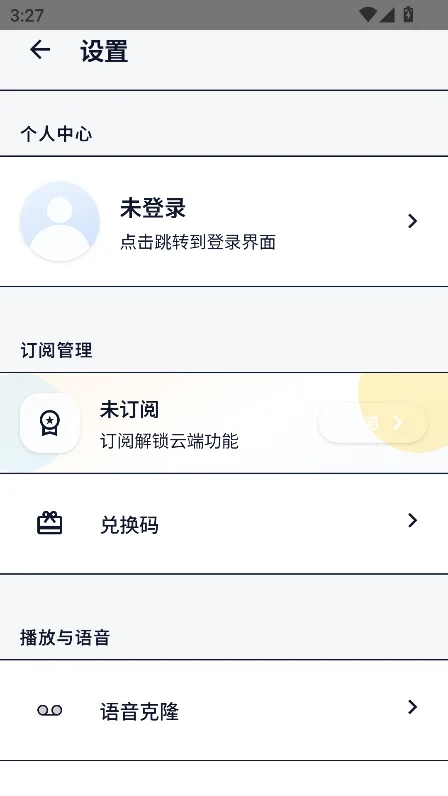Select the 语音克隆 menu entry

pyautogui.click(x=224, y=710)
